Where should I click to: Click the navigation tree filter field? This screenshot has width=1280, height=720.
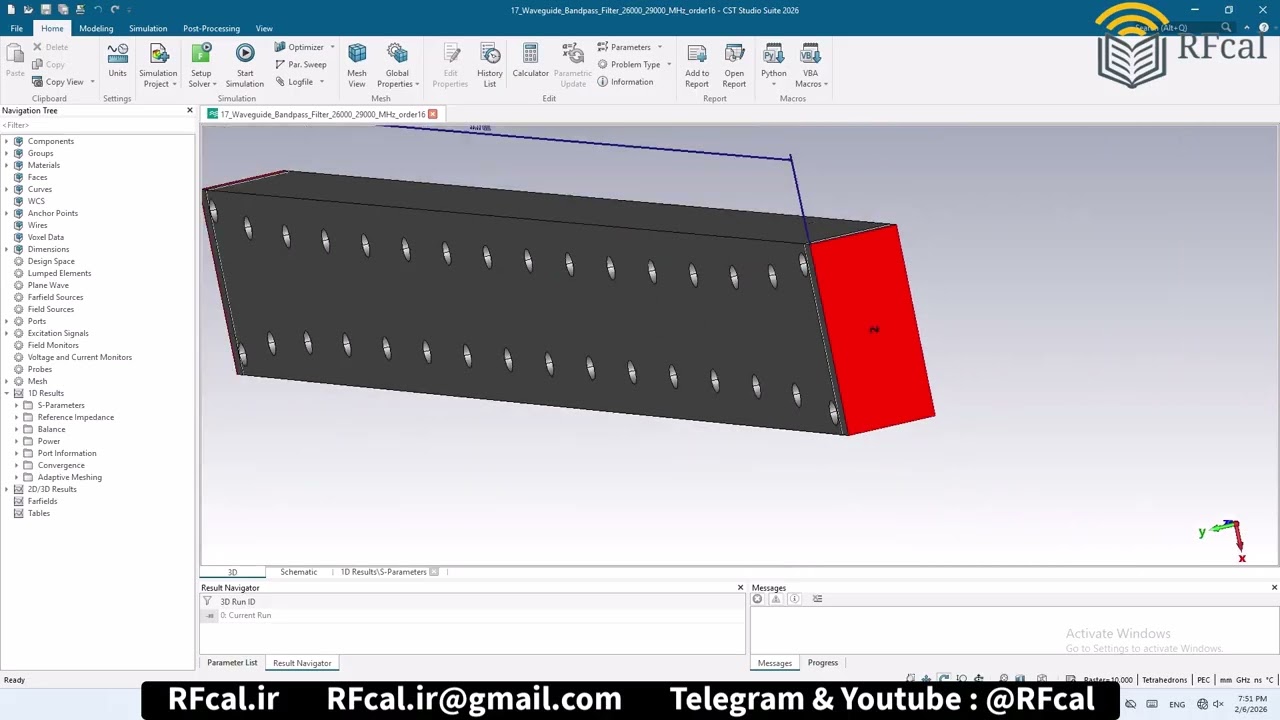[97, 125]
